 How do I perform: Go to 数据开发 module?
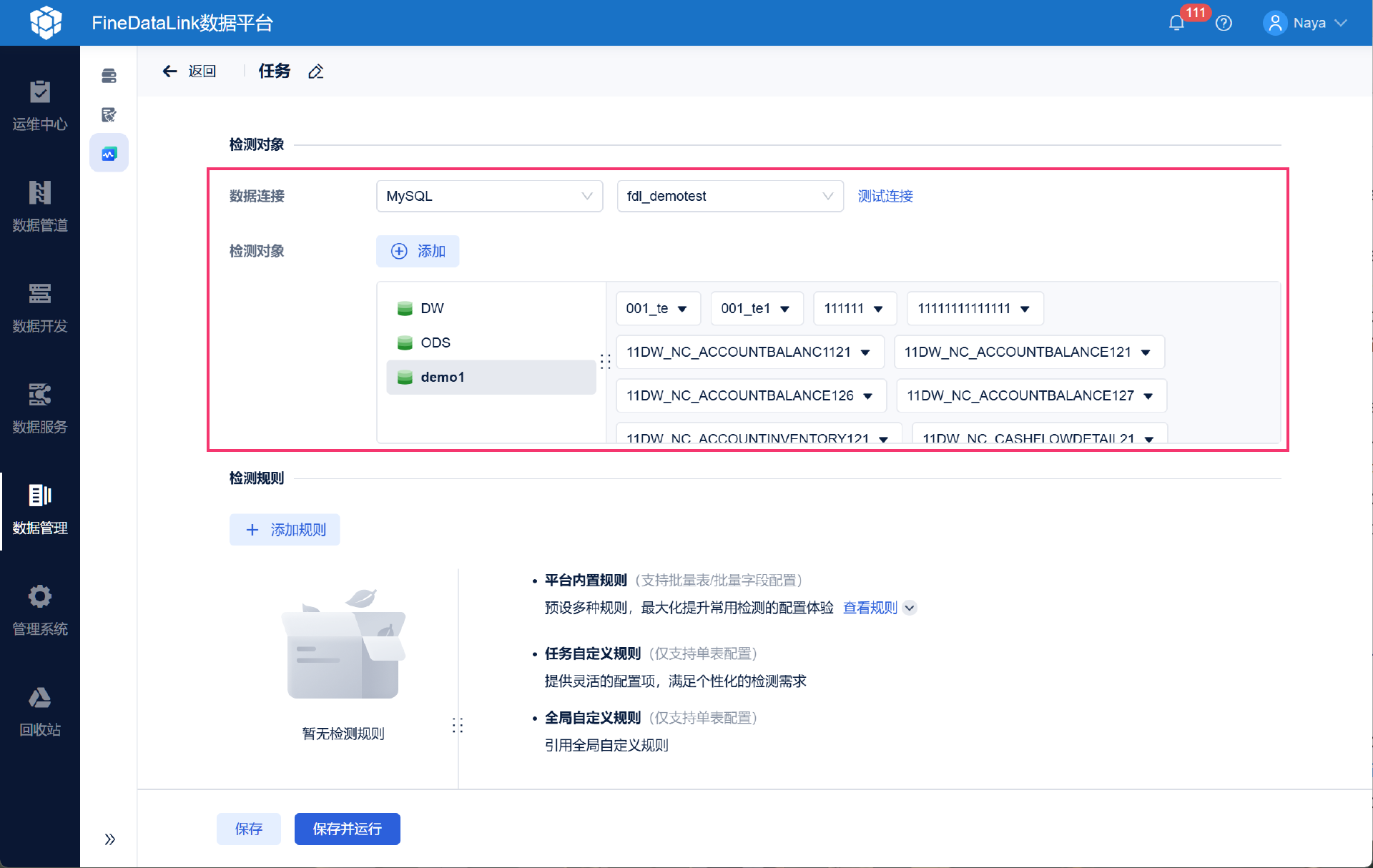pyautogui.click(x=40, y=307)
